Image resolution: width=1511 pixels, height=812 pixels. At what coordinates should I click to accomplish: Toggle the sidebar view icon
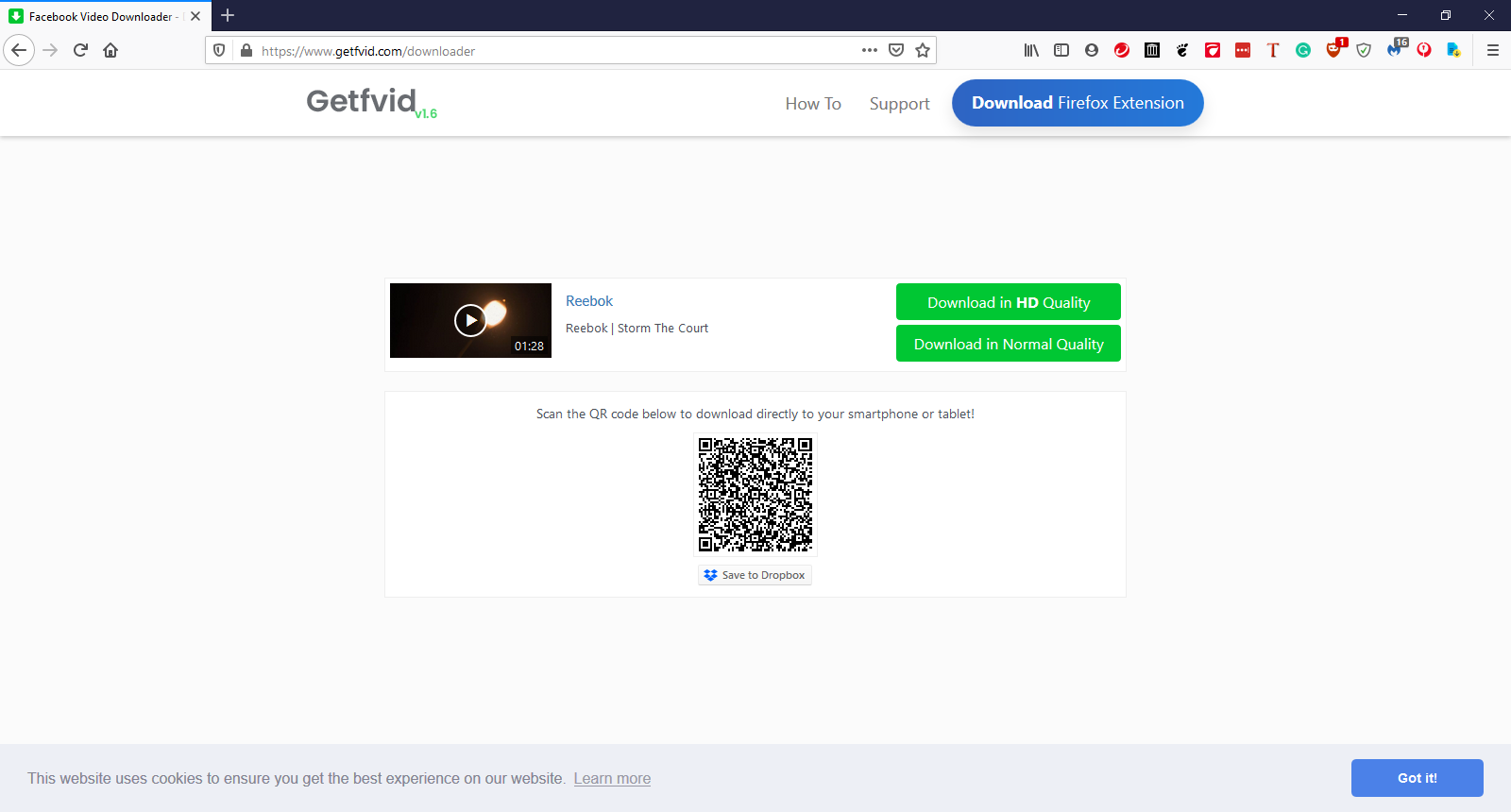click(x=1061, y=50)
